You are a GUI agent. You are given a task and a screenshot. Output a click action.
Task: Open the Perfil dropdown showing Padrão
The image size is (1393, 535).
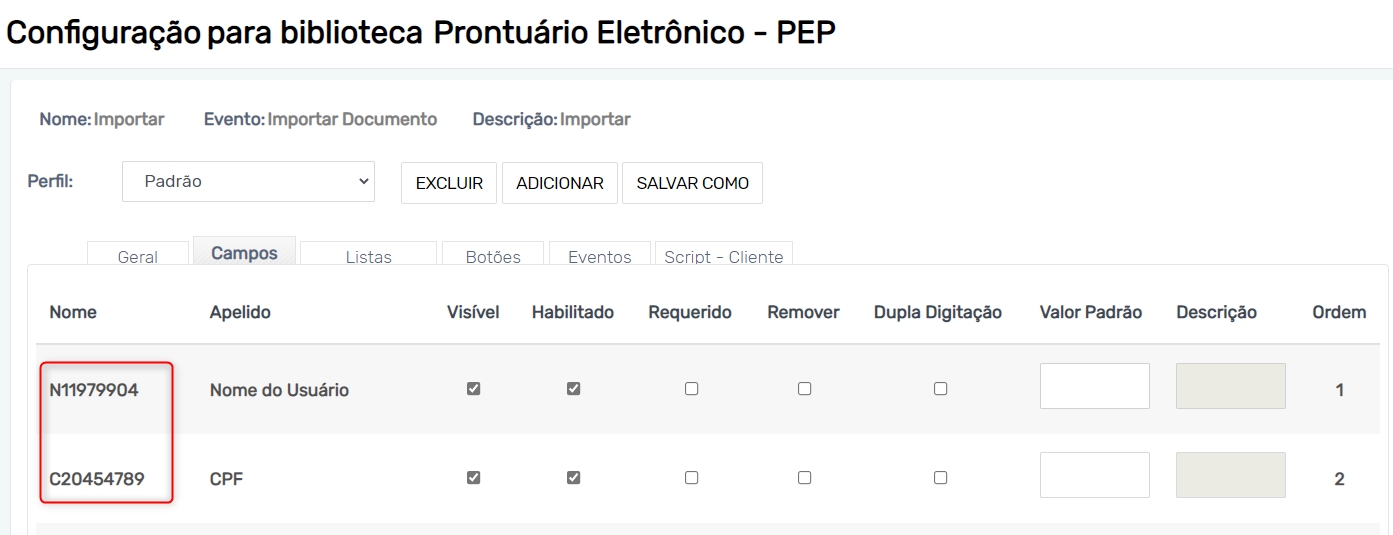(x=248, y=182)
